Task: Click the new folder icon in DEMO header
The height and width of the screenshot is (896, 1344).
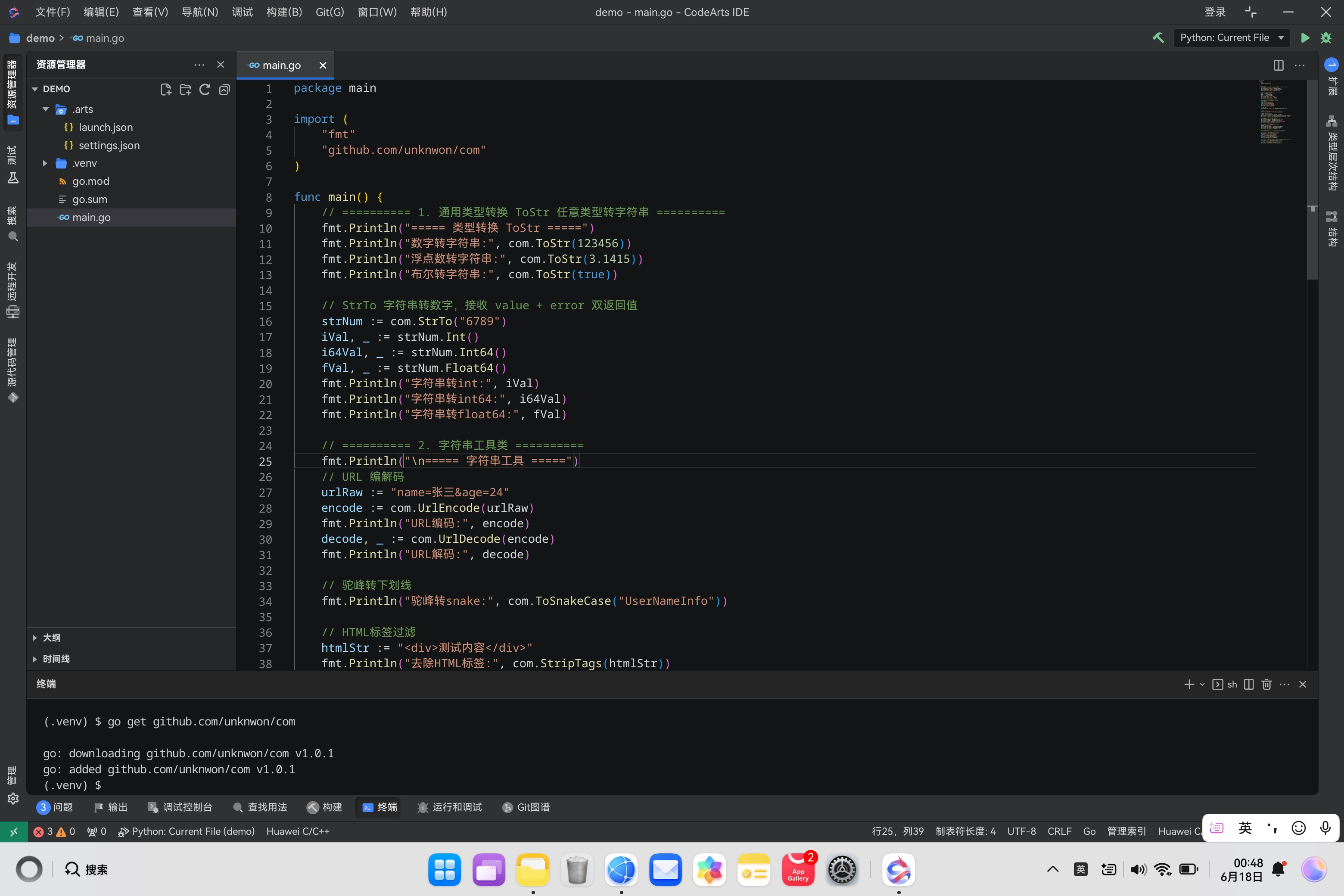Action: tap(185, 89)
